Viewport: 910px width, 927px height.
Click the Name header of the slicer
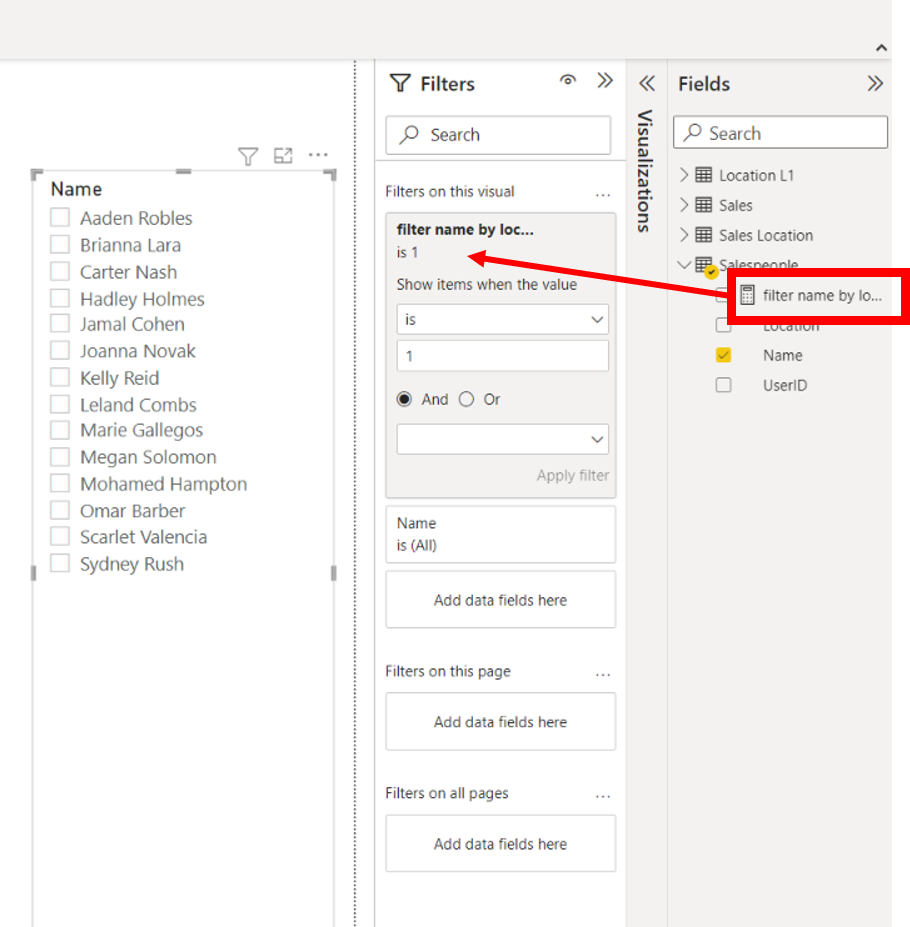[76, 189]
